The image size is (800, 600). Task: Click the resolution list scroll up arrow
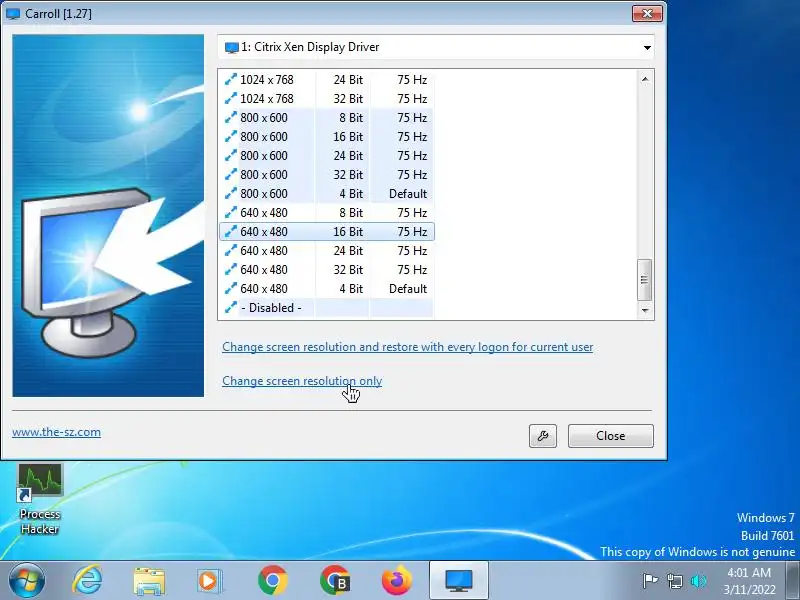pos(645,79)
